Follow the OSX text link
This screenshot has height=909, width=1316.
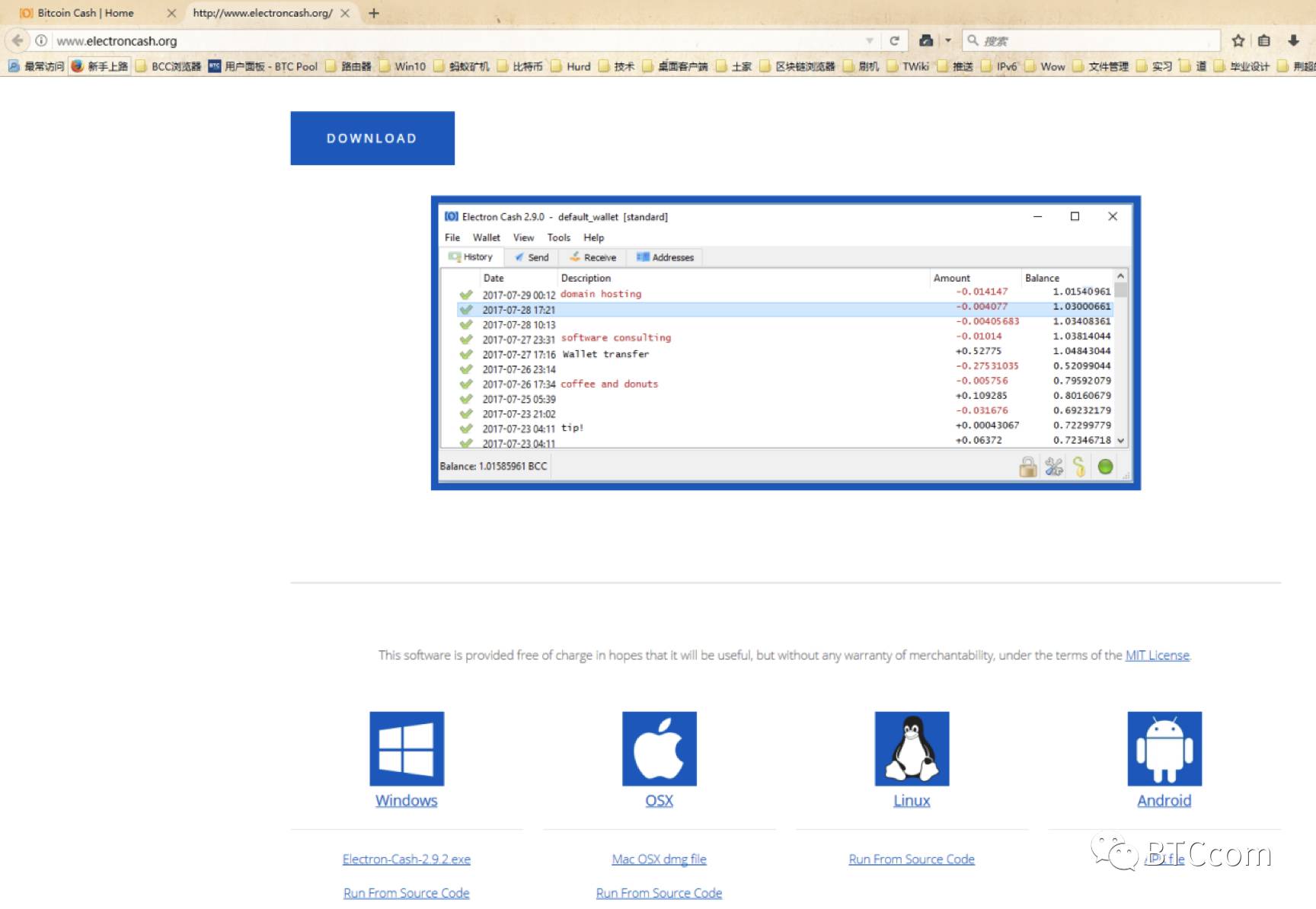click(x=660, y=800)
